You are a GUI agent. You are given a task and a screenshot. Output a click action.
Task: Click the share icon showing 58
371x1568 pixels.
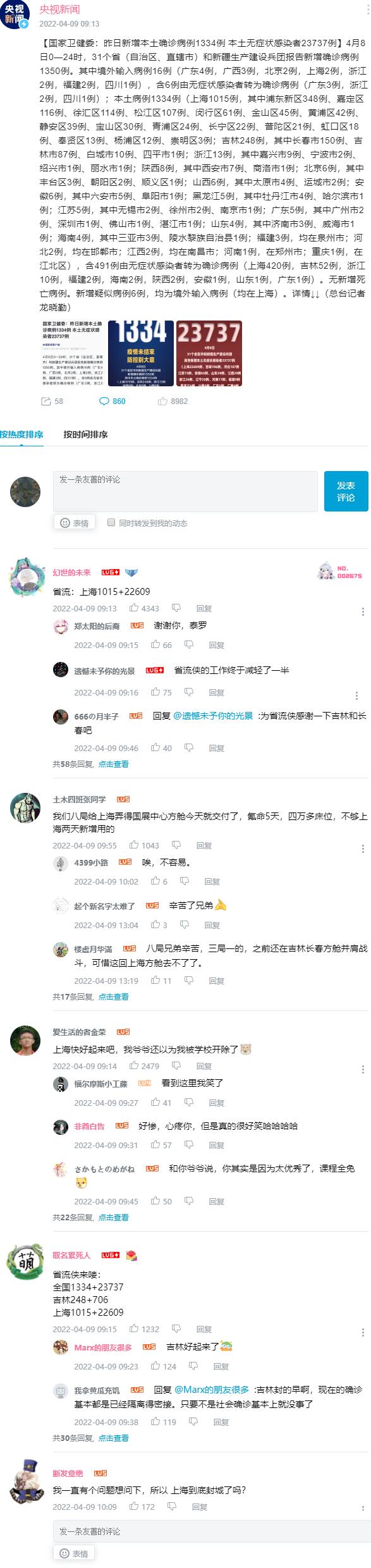[x=46, y=401]
